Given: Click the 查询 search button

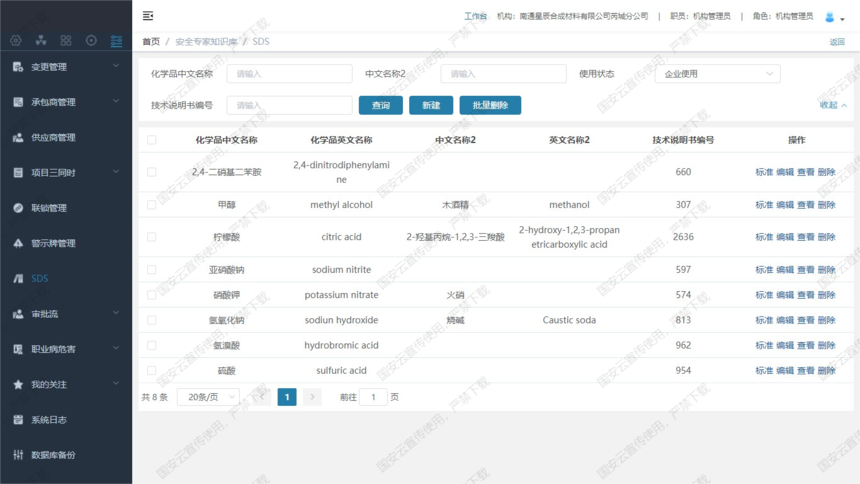Looking at the screenshot, I should tap(381, 105).
